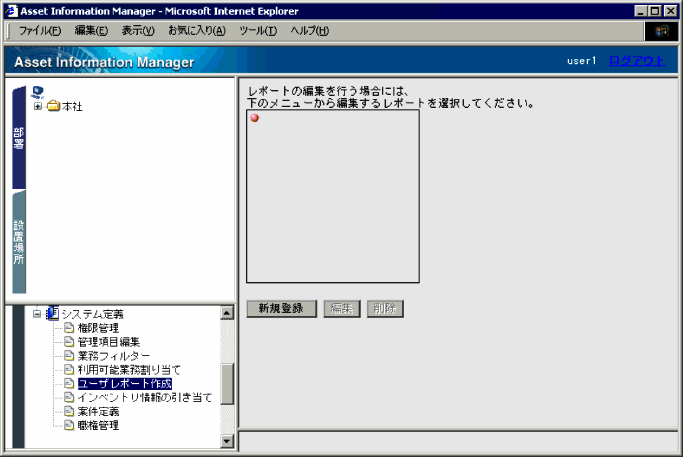This screenshot has width=683, height=457.
Task: Click the Internet Explorer icon in title bar
Action: (11, 11)
